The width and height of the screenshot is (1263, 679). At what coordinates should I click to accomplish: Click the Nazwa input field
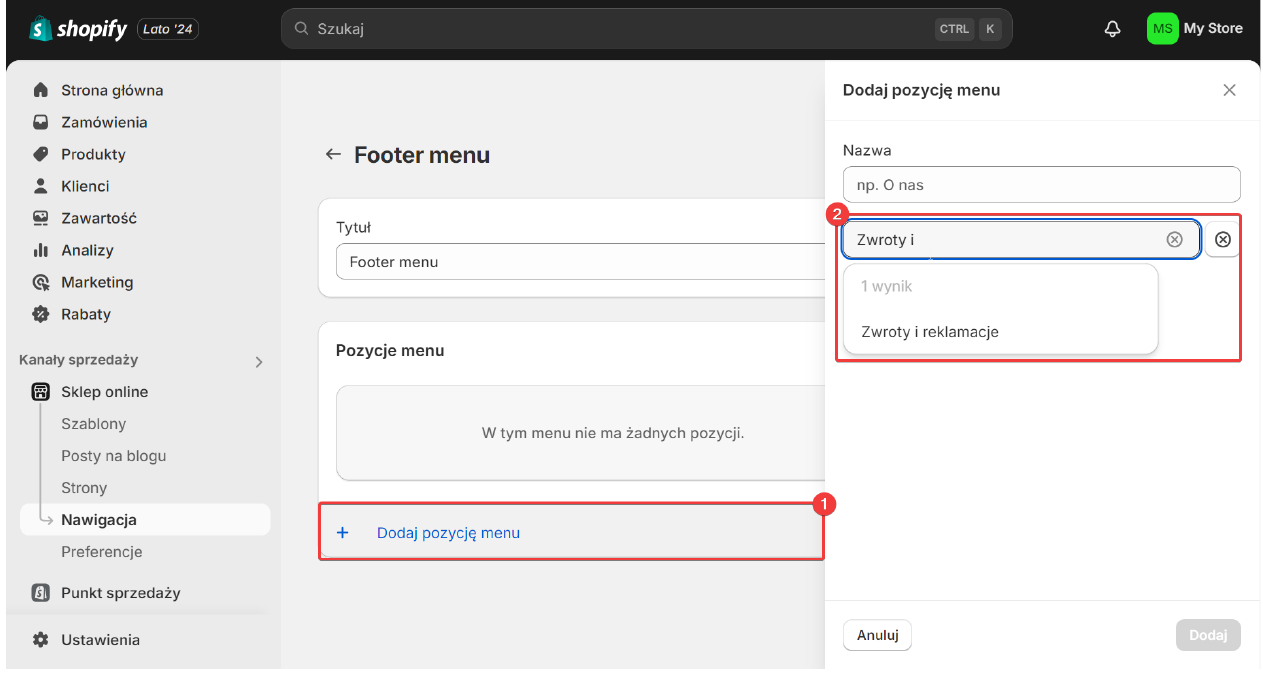point(1042,185)
